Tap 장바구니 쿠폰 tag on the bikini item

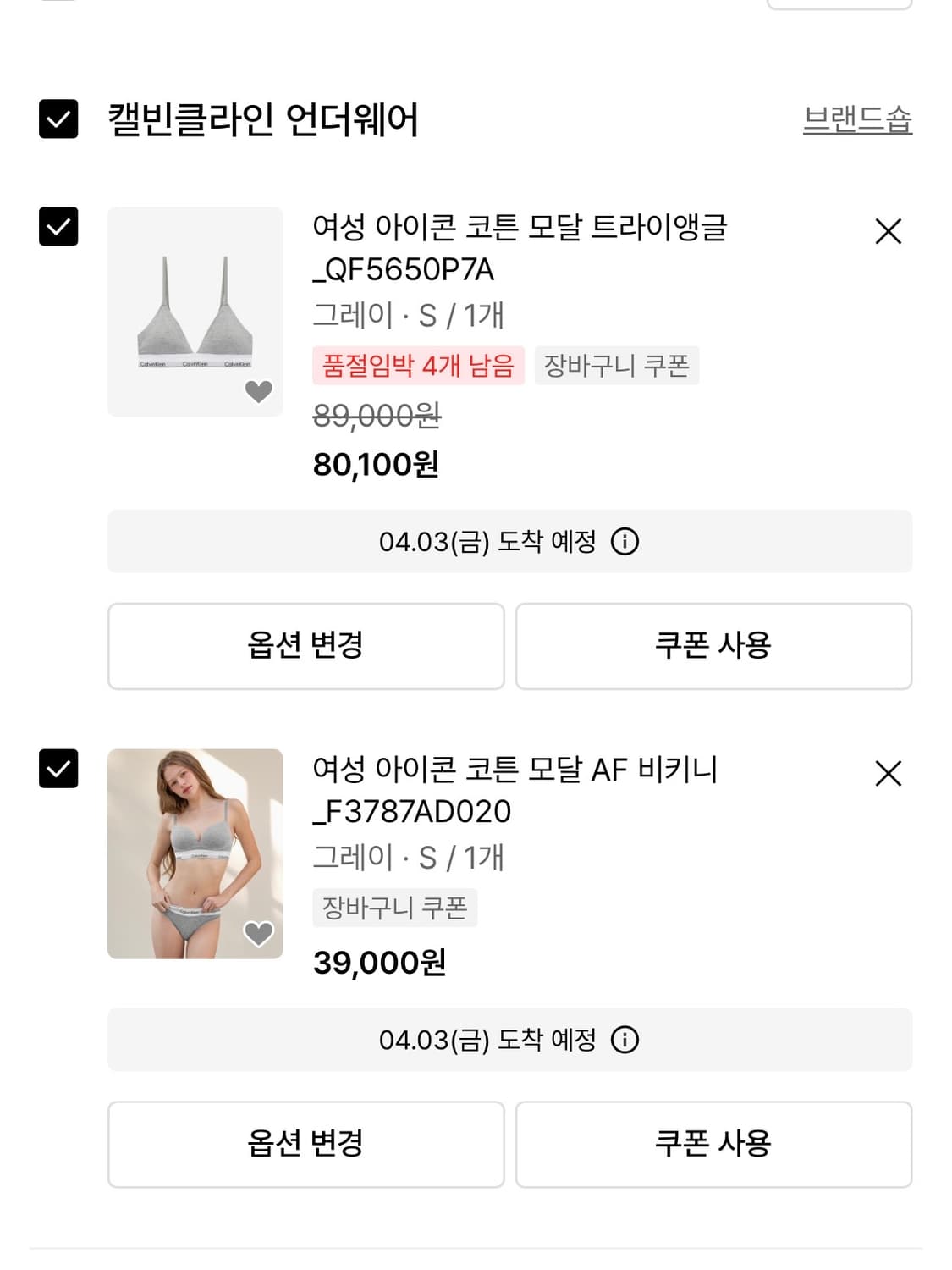click(394, 908)
